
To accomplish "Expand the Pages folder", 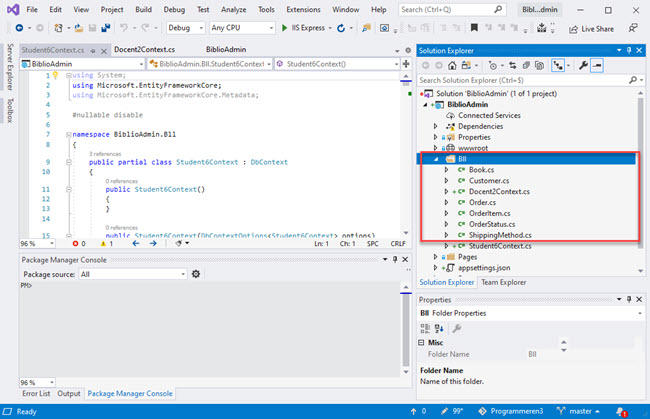I will [x=435, y=257].
